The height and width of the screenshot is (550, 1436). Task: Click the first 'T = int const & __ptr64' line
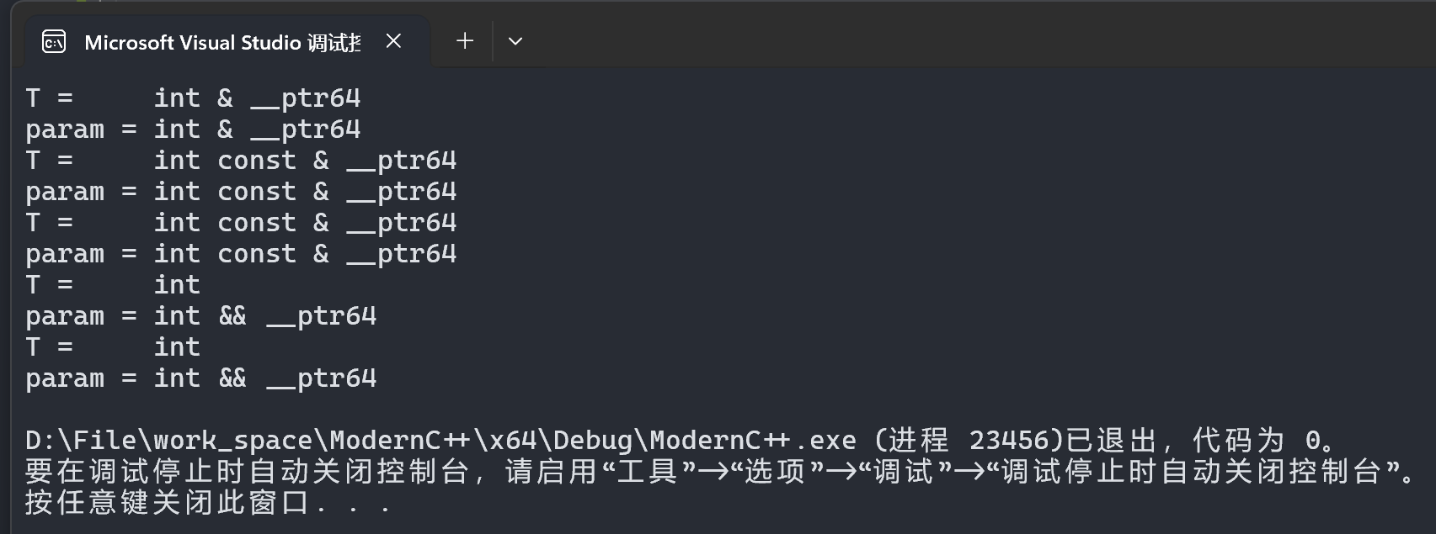point(241,160)
